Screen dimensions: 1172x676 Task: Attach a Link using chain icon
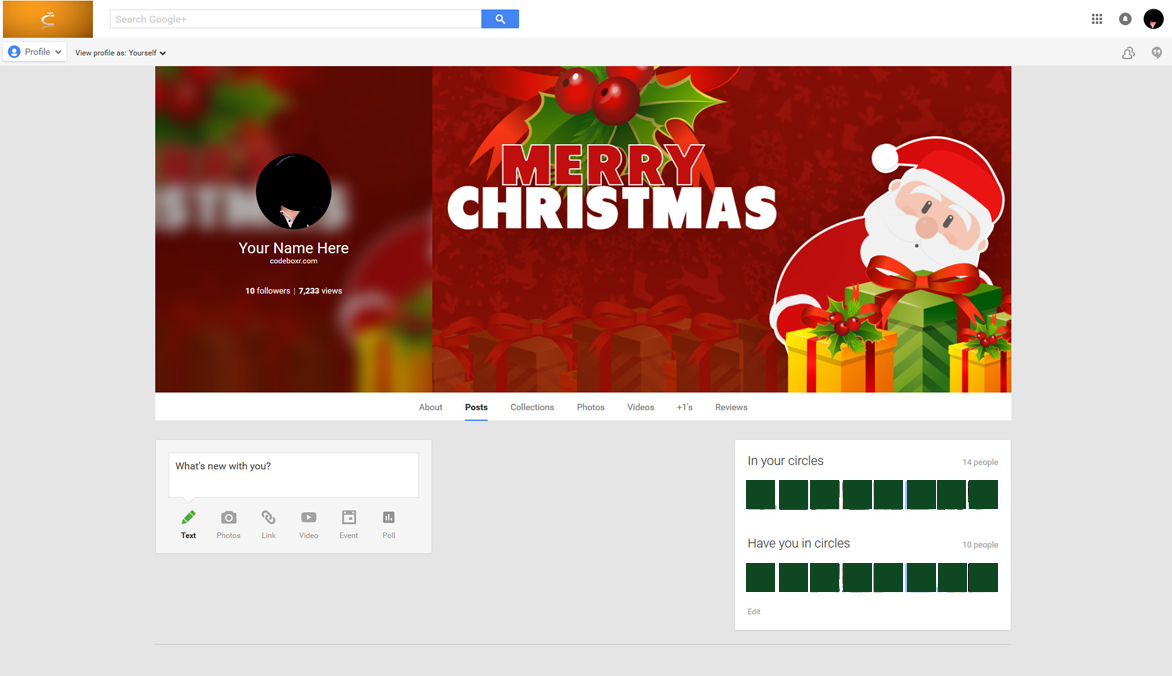(268, 517)
